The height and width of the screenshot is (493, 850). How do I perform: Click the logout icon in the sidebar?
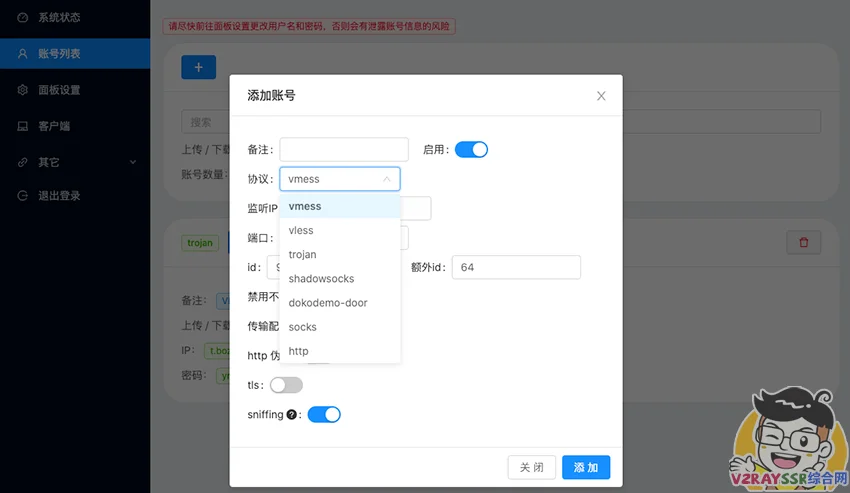click(22, 196)
